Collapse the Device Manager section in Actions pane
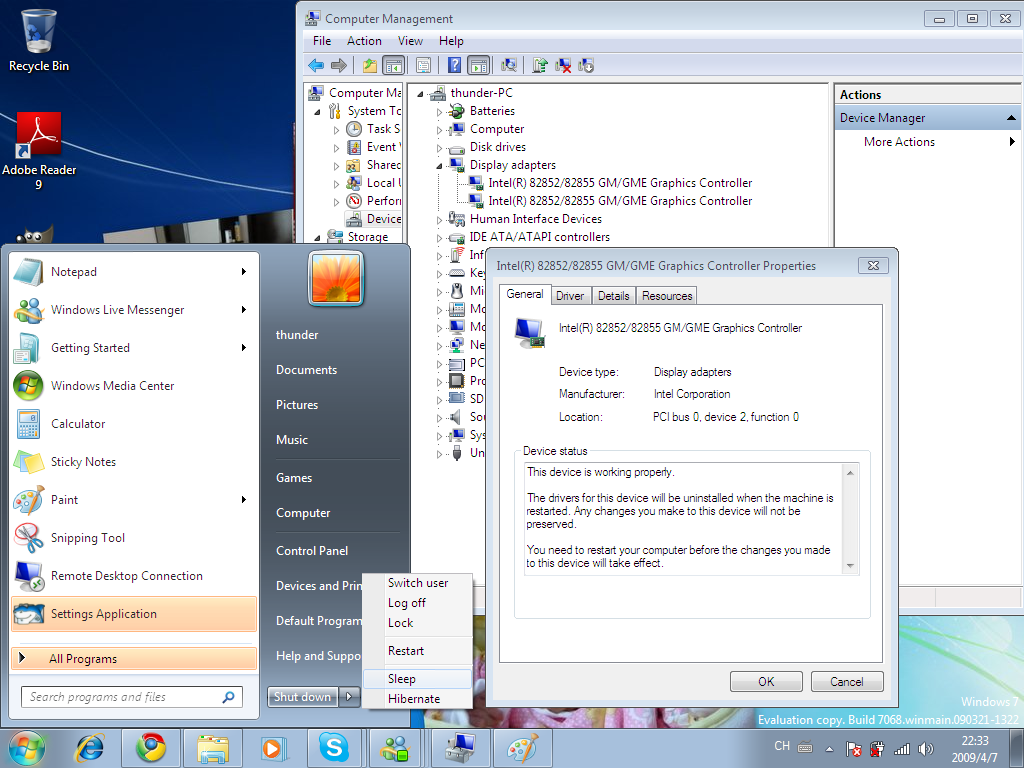This screenshot has height=768, width=1024. pos(1011,118)
